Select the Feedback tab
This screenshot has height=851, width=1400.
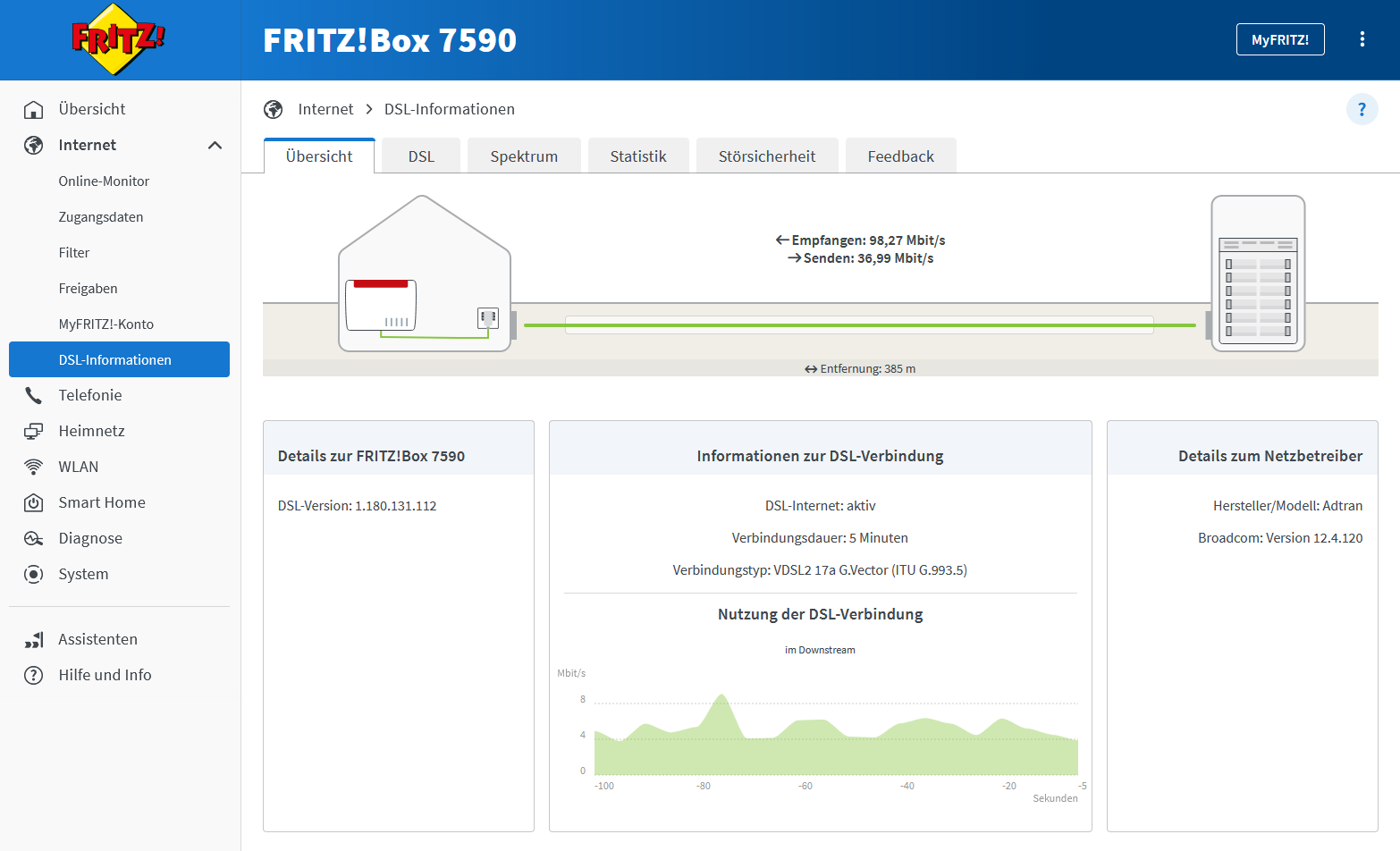click(x=900, y=156)
